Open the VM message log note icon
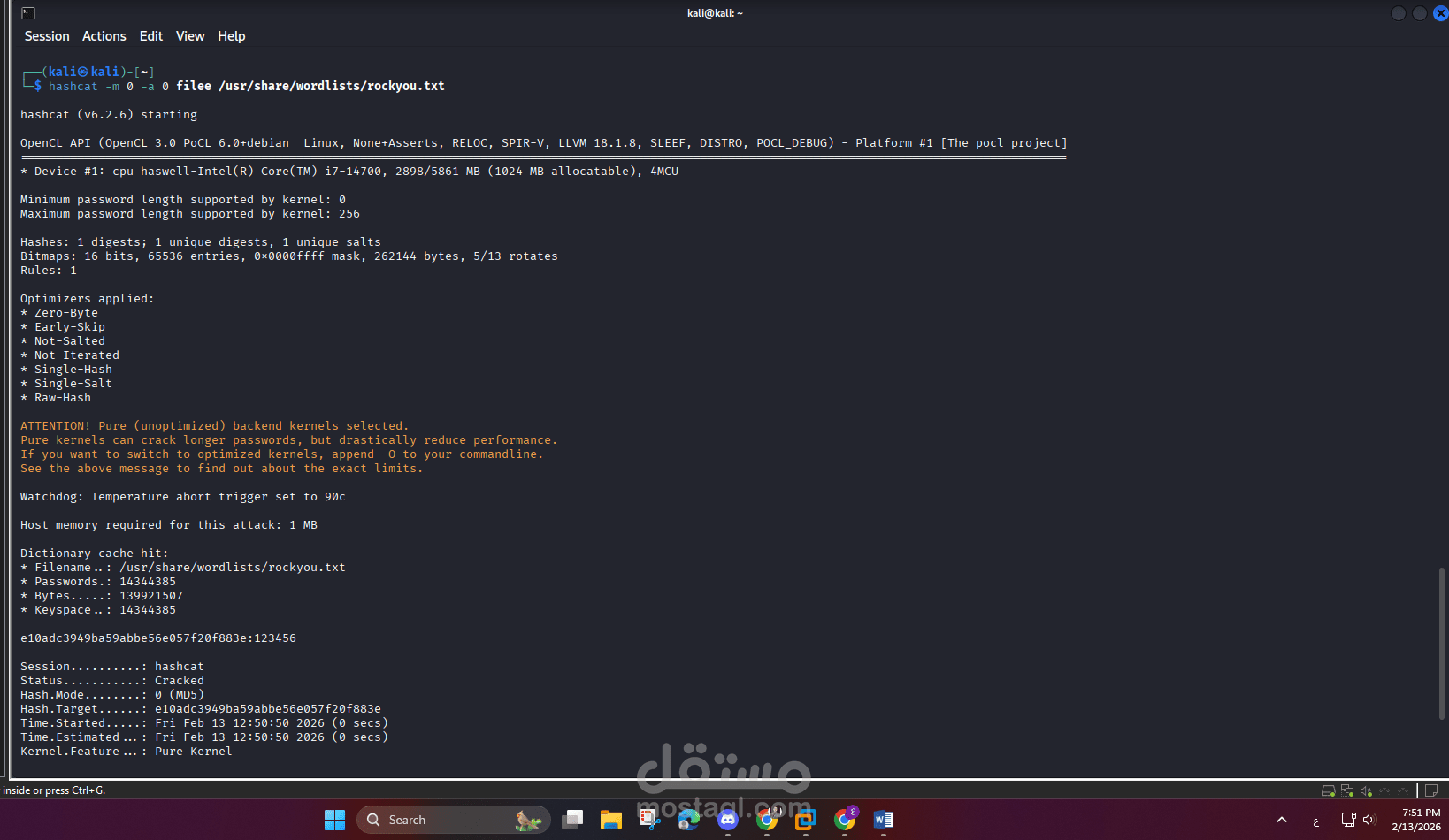The width and height of the screenshot is (1449, 840). click(x=1431, y=790)
